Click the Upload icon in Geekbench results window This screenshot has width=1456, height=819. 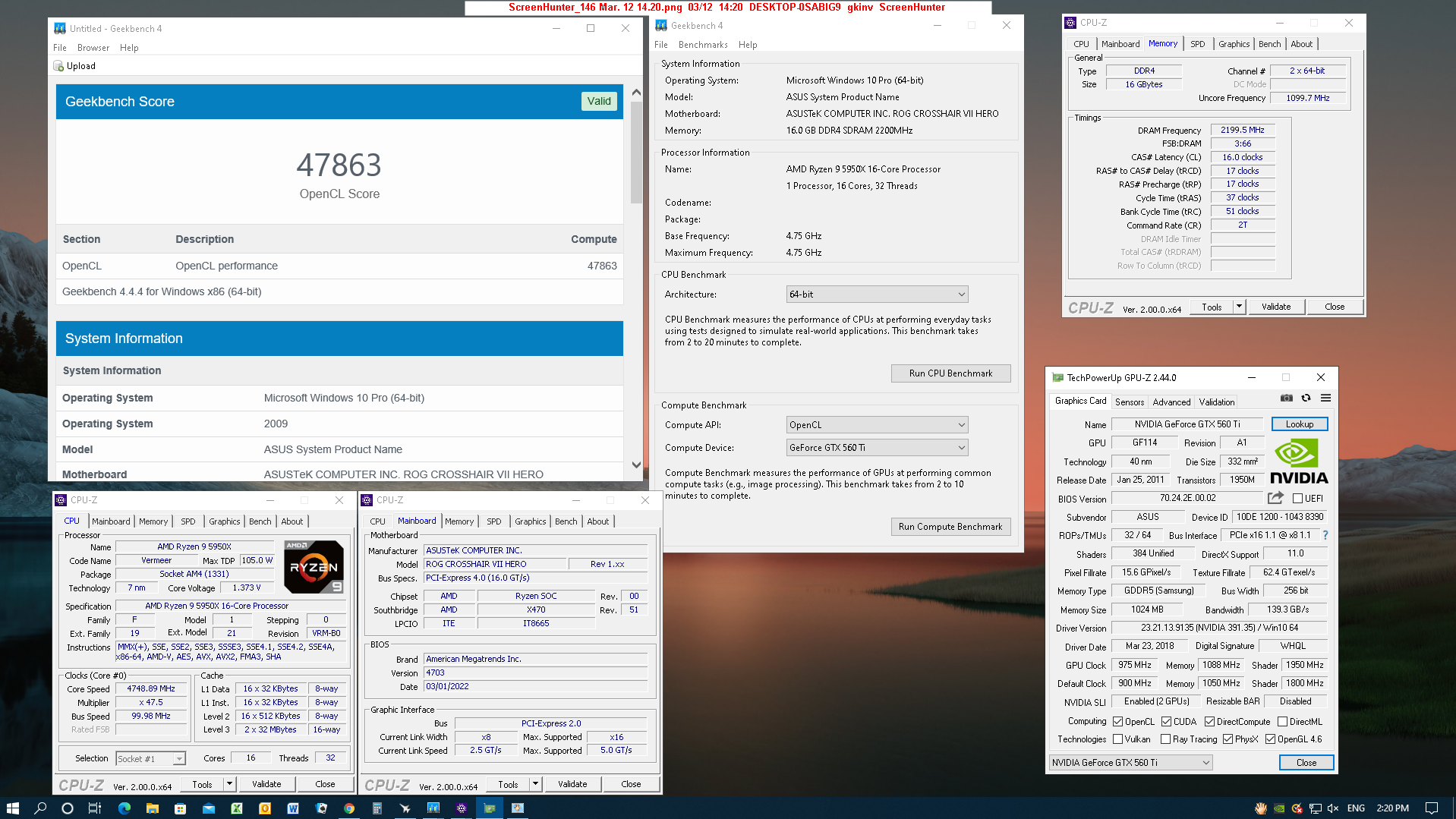58,66
